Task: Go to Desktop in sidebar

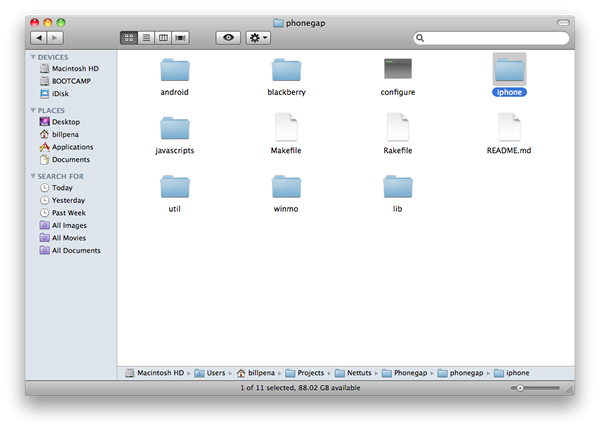Action: (x=60, y=122)
